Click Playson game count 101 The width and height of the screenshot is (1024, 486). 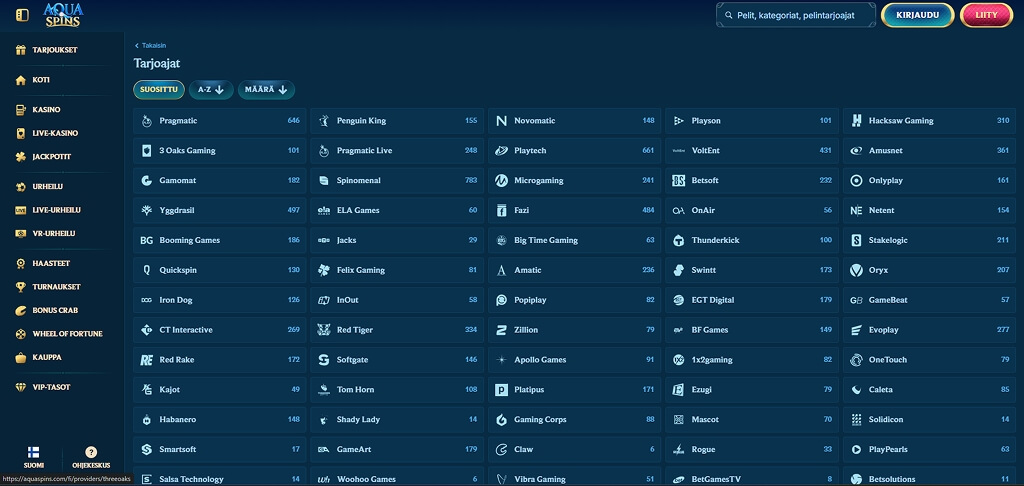(x=825, y=121)
